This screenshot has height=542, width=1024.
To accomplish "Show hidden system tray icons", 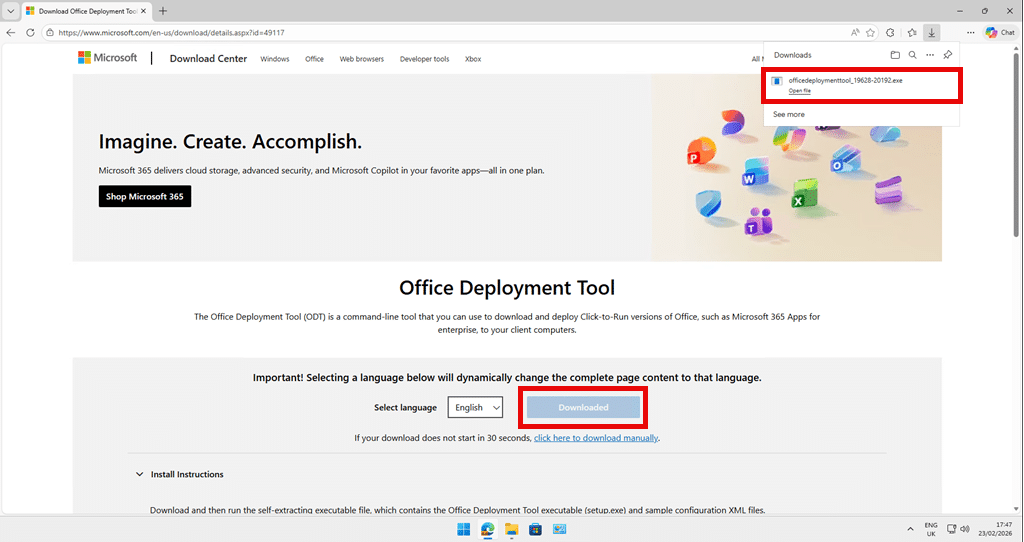I will pos(909,528).
